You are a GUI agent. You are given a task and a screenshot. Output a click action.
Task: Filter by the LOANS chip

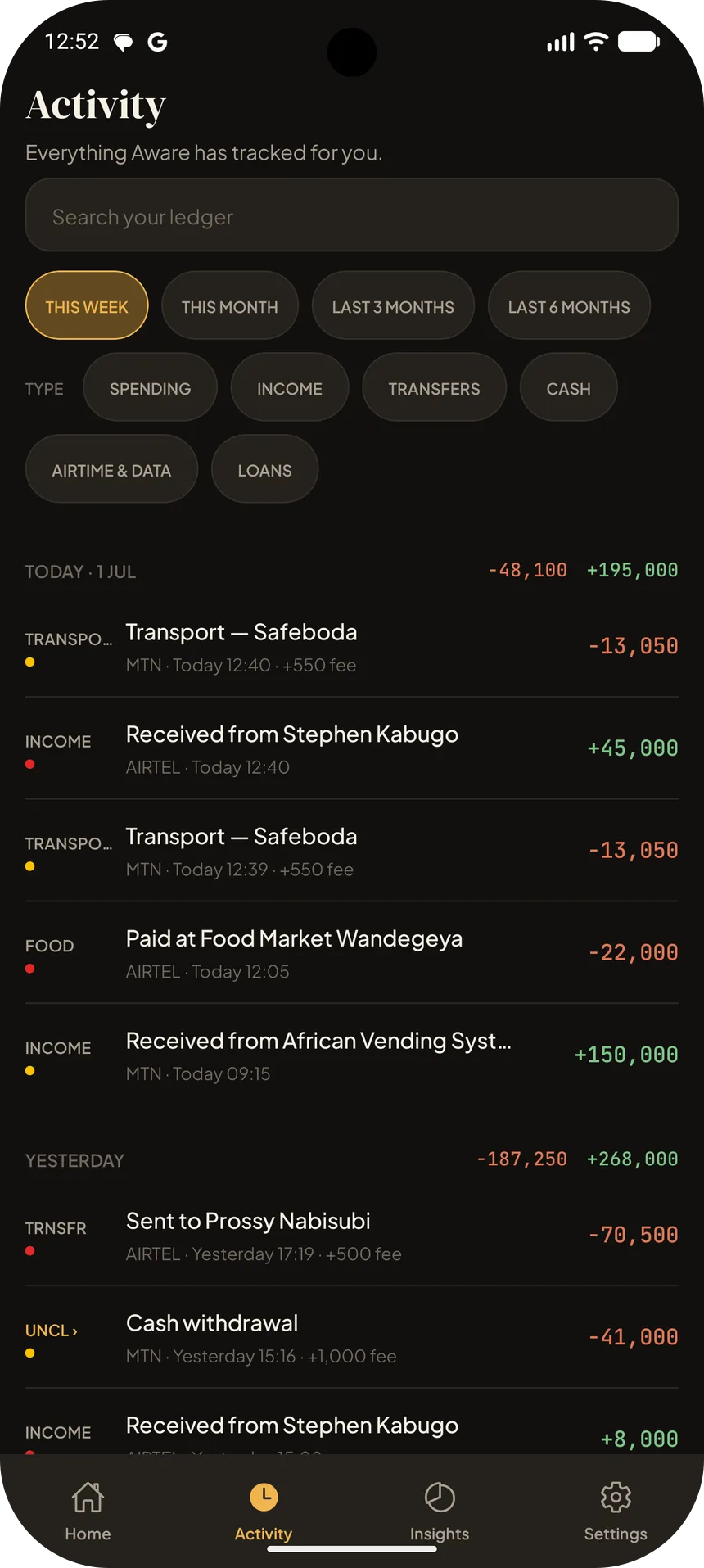tap(264, 469)
